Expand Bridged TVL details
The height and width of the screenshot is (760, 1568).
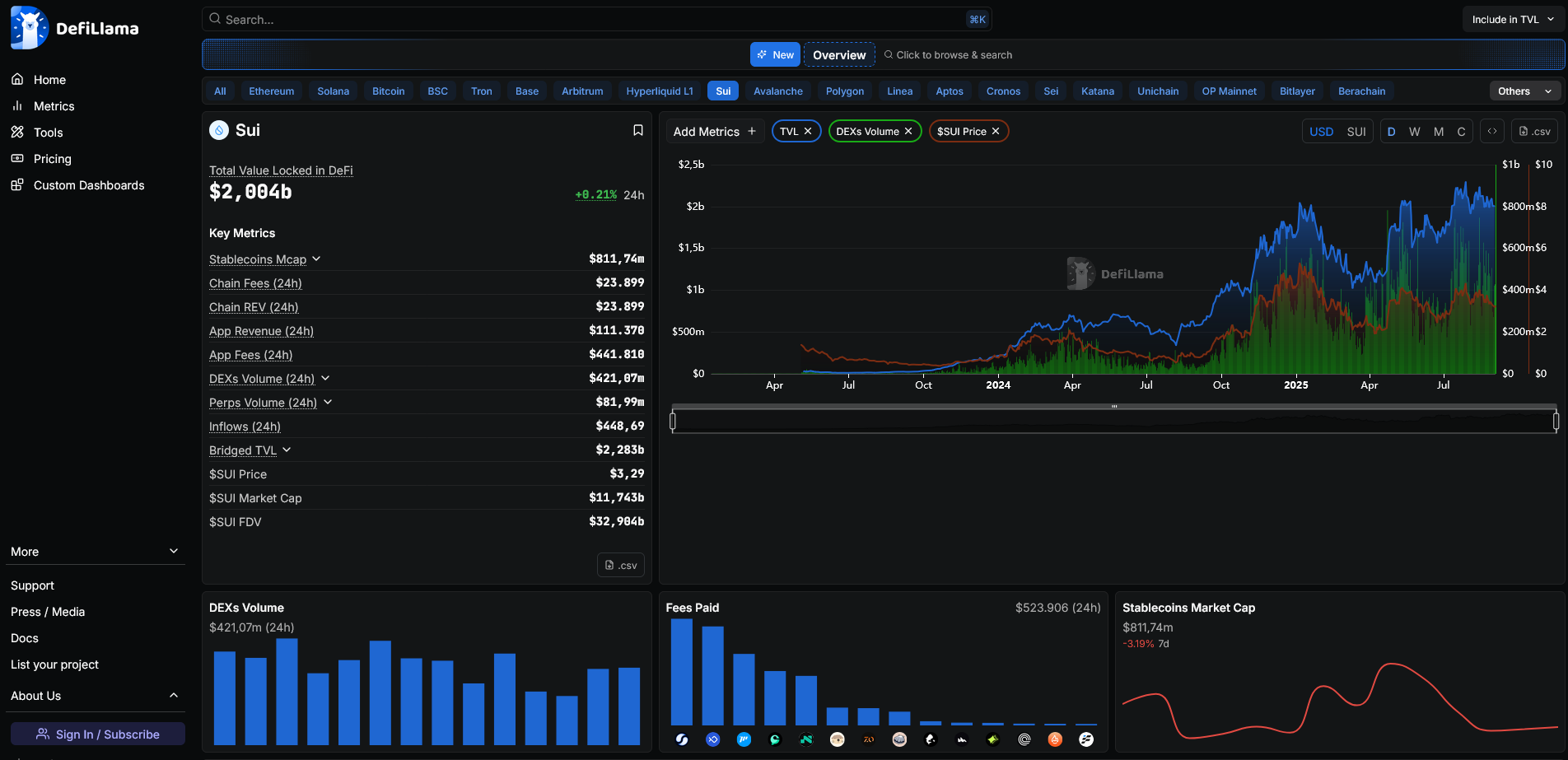(287, 450)
